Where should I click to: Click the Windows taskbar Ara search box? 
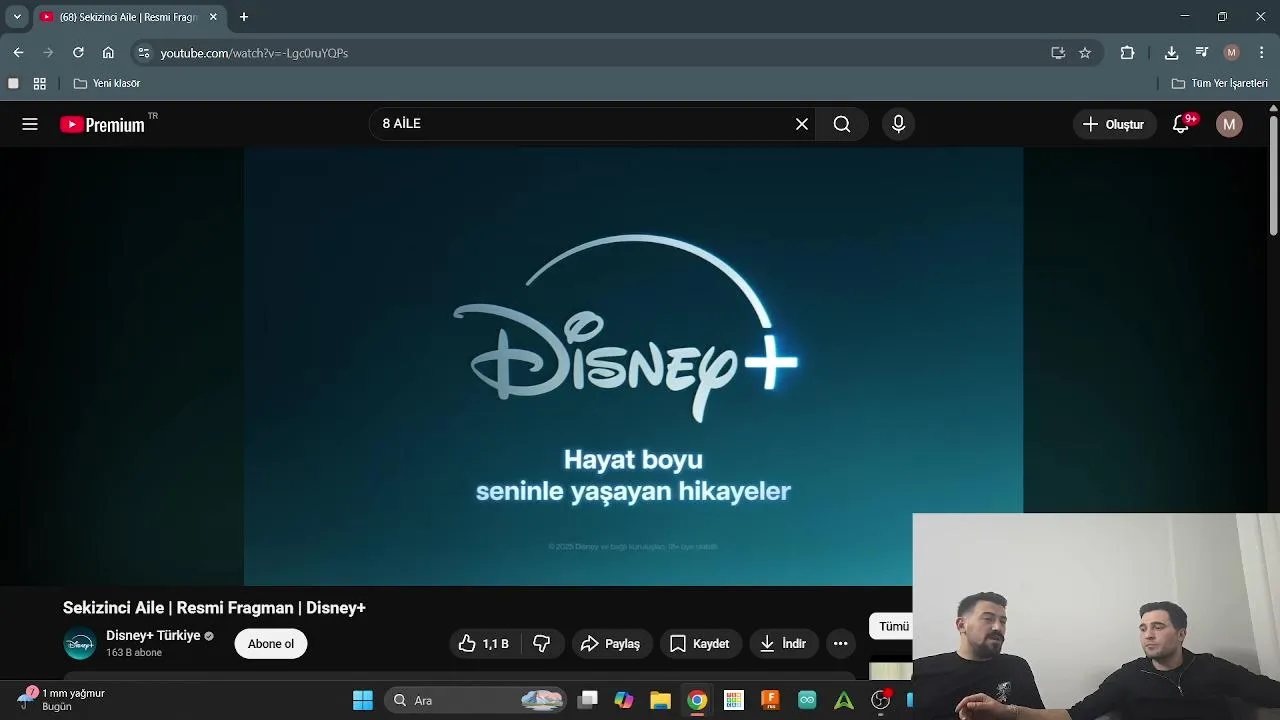pyautogui.click(x=475, y=700)
